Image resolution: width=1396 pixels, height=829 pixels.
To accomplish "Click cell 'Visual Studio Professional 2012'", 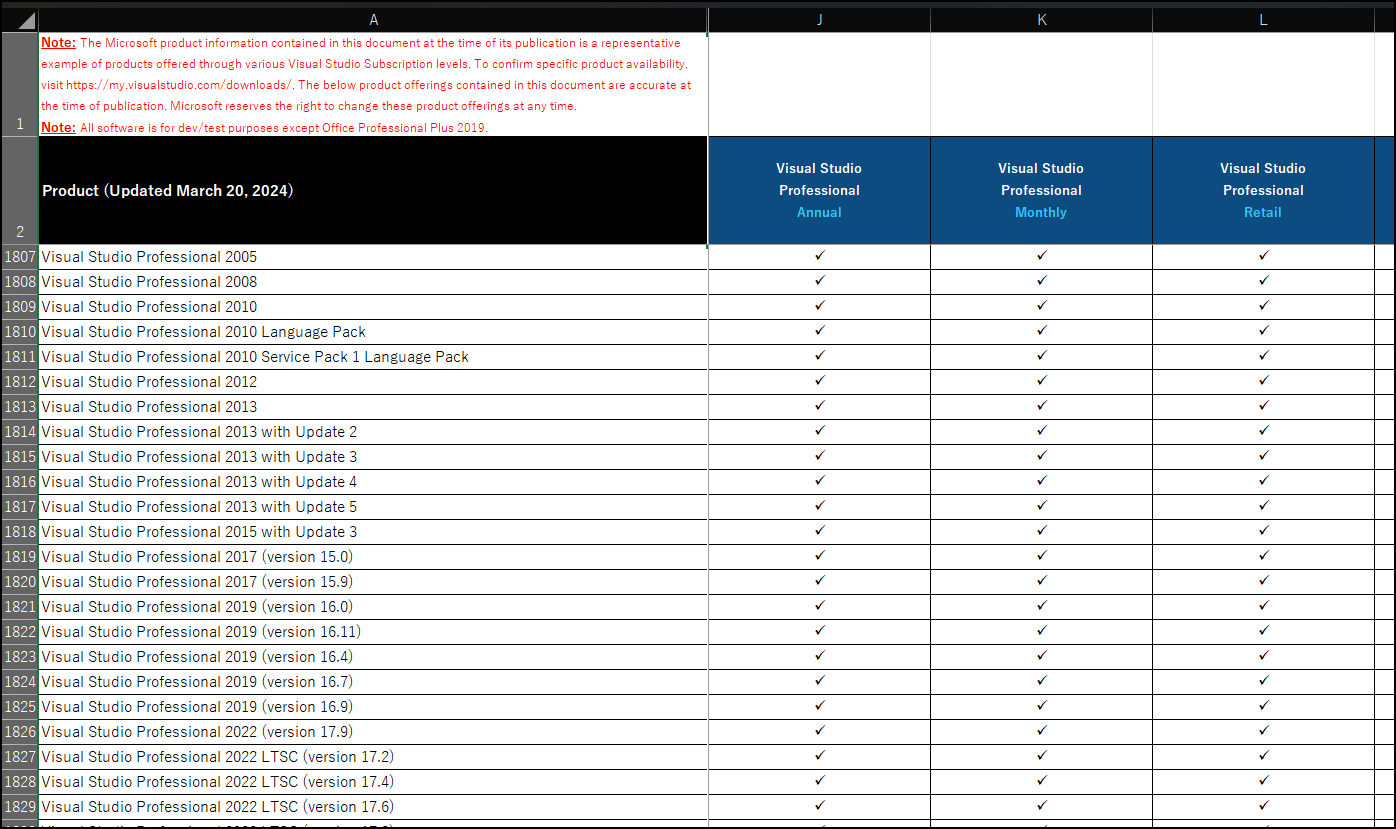I will click(x=373, y=382).
